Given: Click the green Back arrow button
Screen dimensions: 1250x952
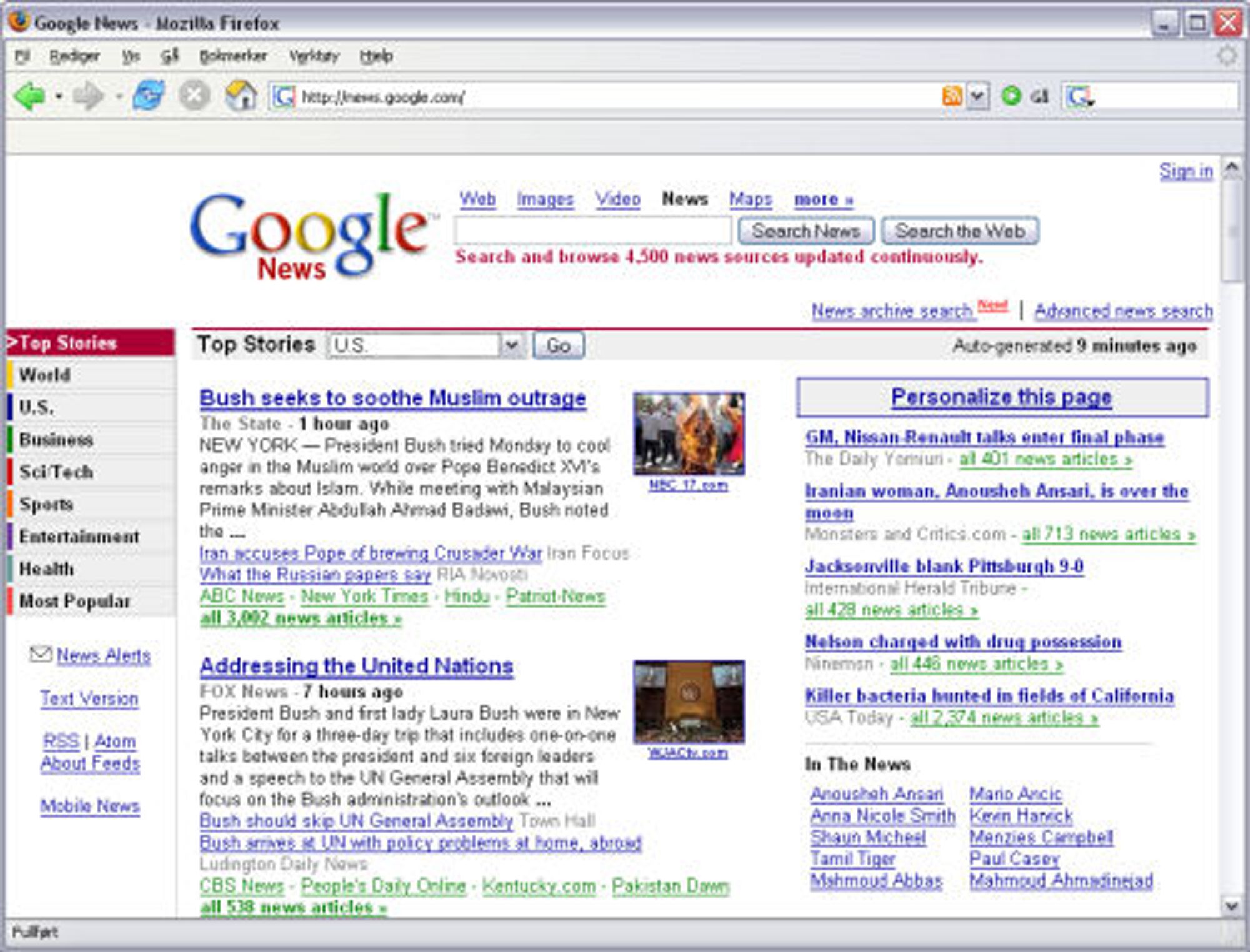Looking at the screenshot, I should click(x=29, y=96).
